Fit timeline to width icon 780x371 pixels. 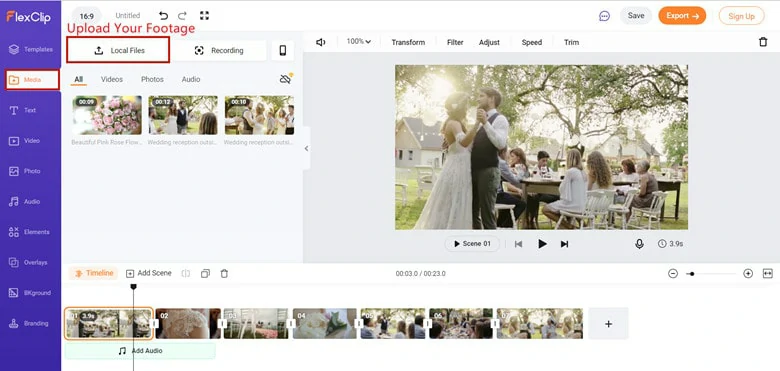768,274
